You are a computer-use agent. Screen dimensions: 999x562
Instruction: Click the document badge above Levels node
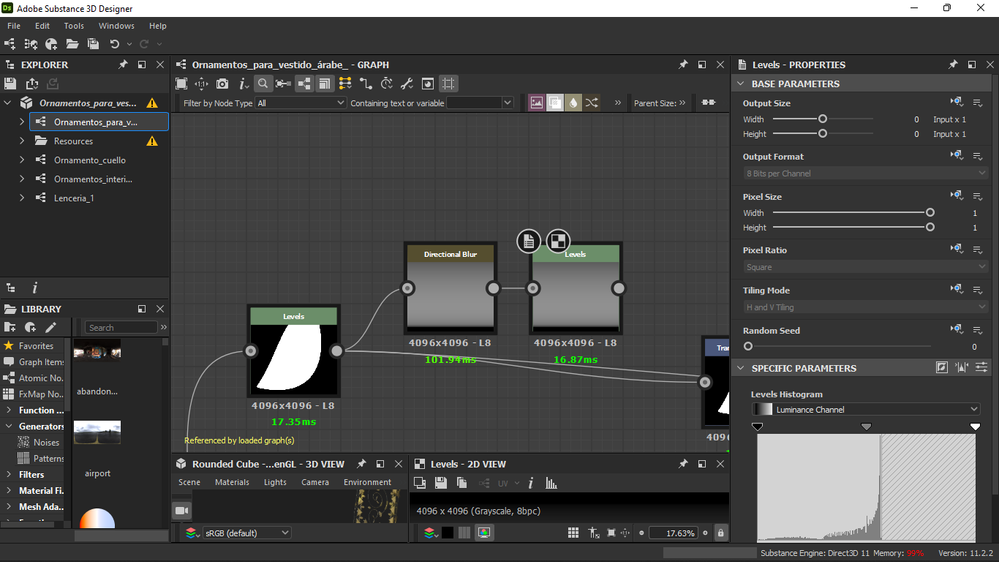(528, 241)
